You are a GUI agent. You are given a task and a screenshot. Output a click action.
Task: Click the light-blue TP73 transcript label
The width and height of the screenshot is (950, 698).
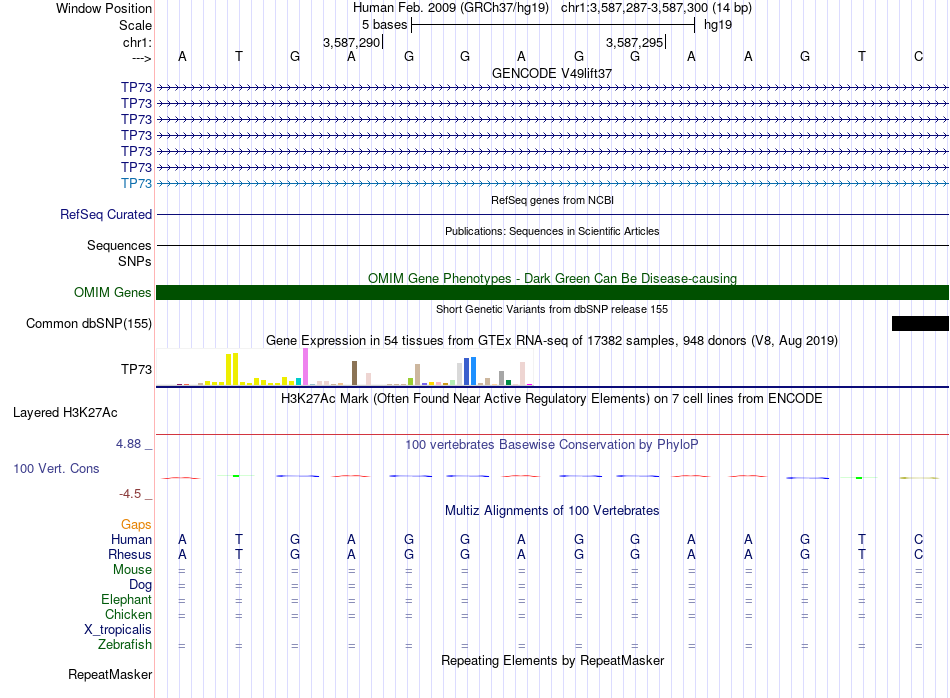click(x=136, y=183)
